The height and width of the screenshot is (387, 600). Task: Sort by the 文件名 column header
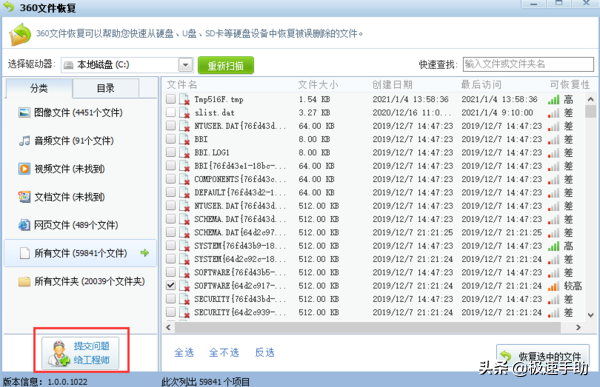(x=182, y=85)
